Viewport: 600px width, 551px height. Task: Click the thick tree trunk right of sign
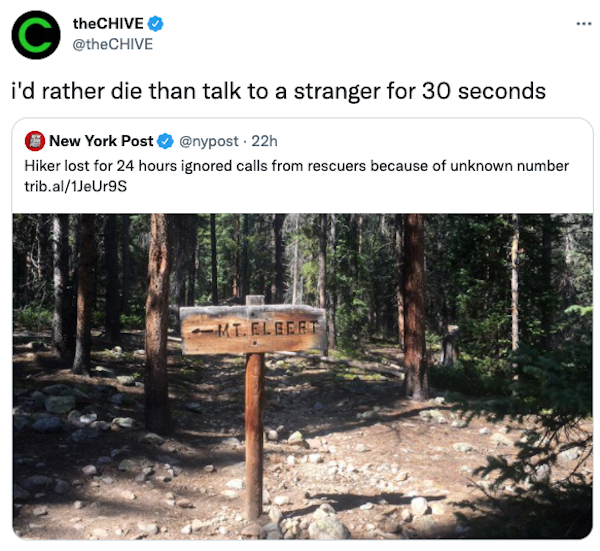pos(416,306)
